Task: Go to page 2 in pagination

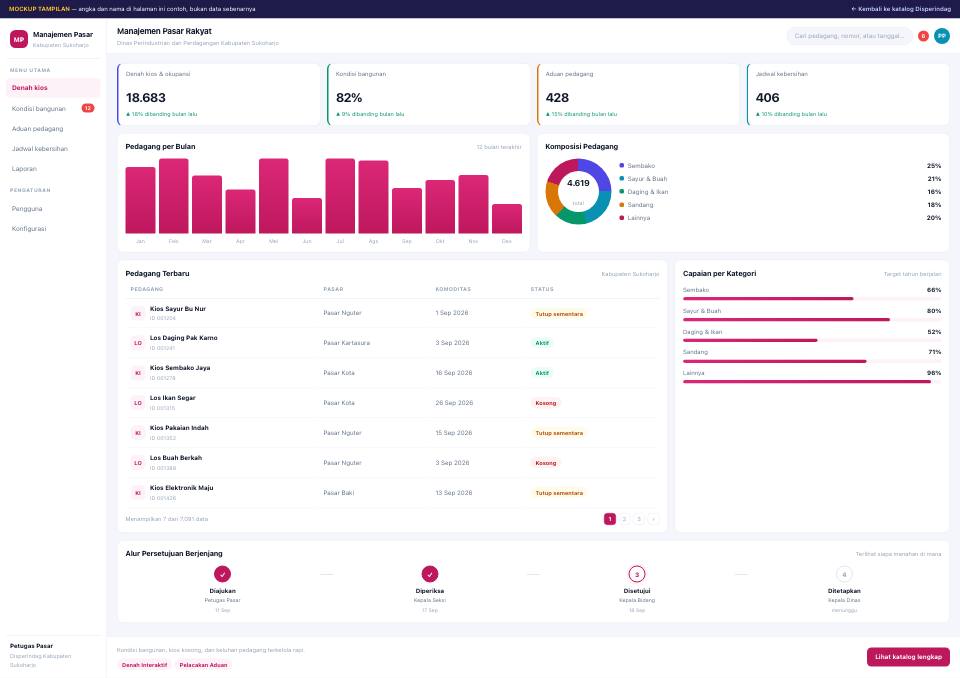Action: pyautogui.click(x=624, y=519)
